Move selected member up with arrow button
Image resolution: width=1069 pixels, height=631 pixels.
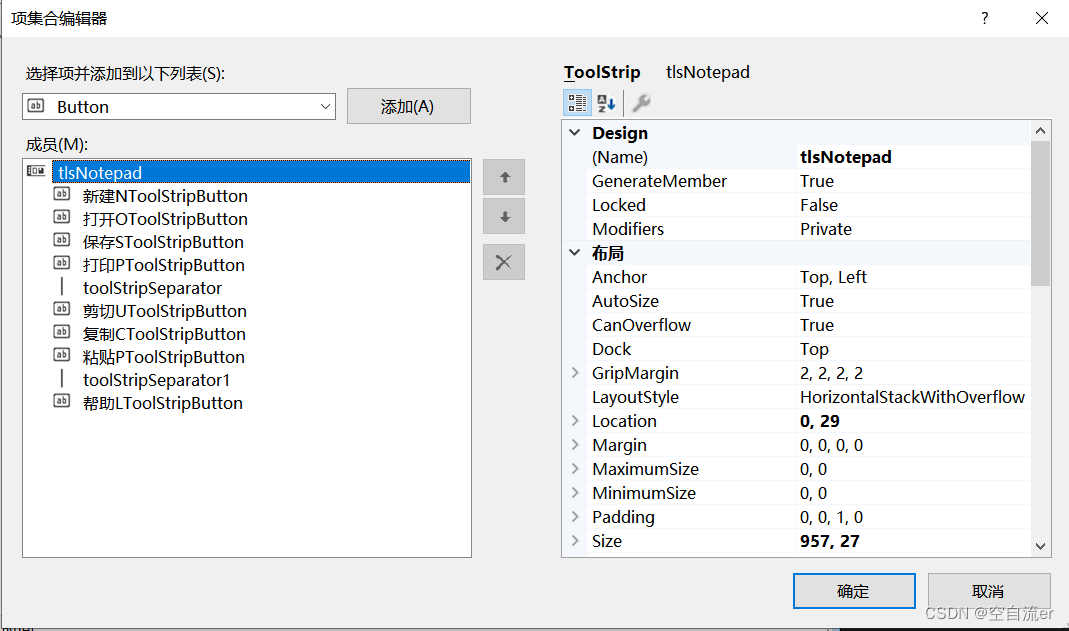point(504,177)
